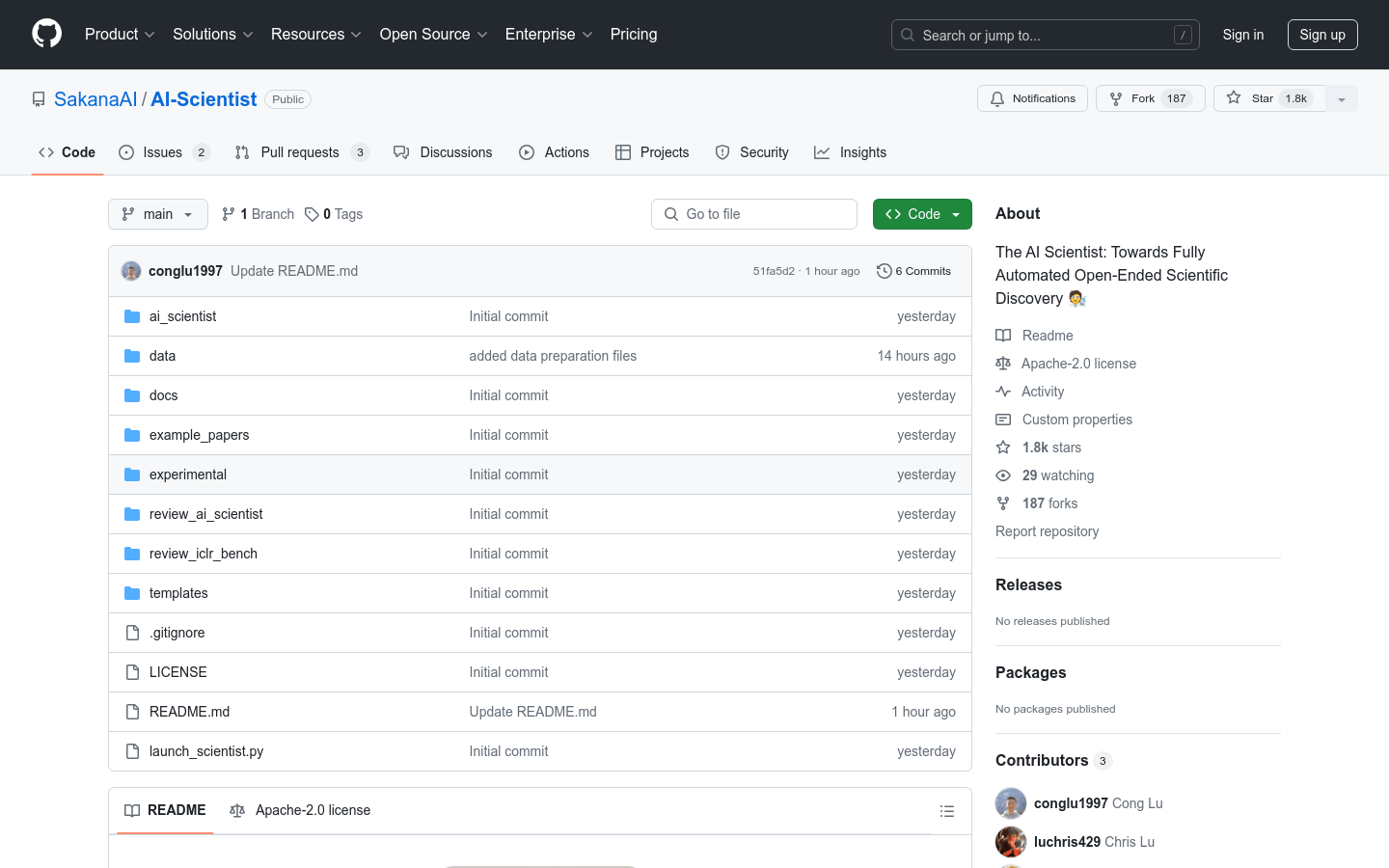Go to the Pricing page
The height and width of the screenshot is (868, 1389).
[x=634, y=35]
